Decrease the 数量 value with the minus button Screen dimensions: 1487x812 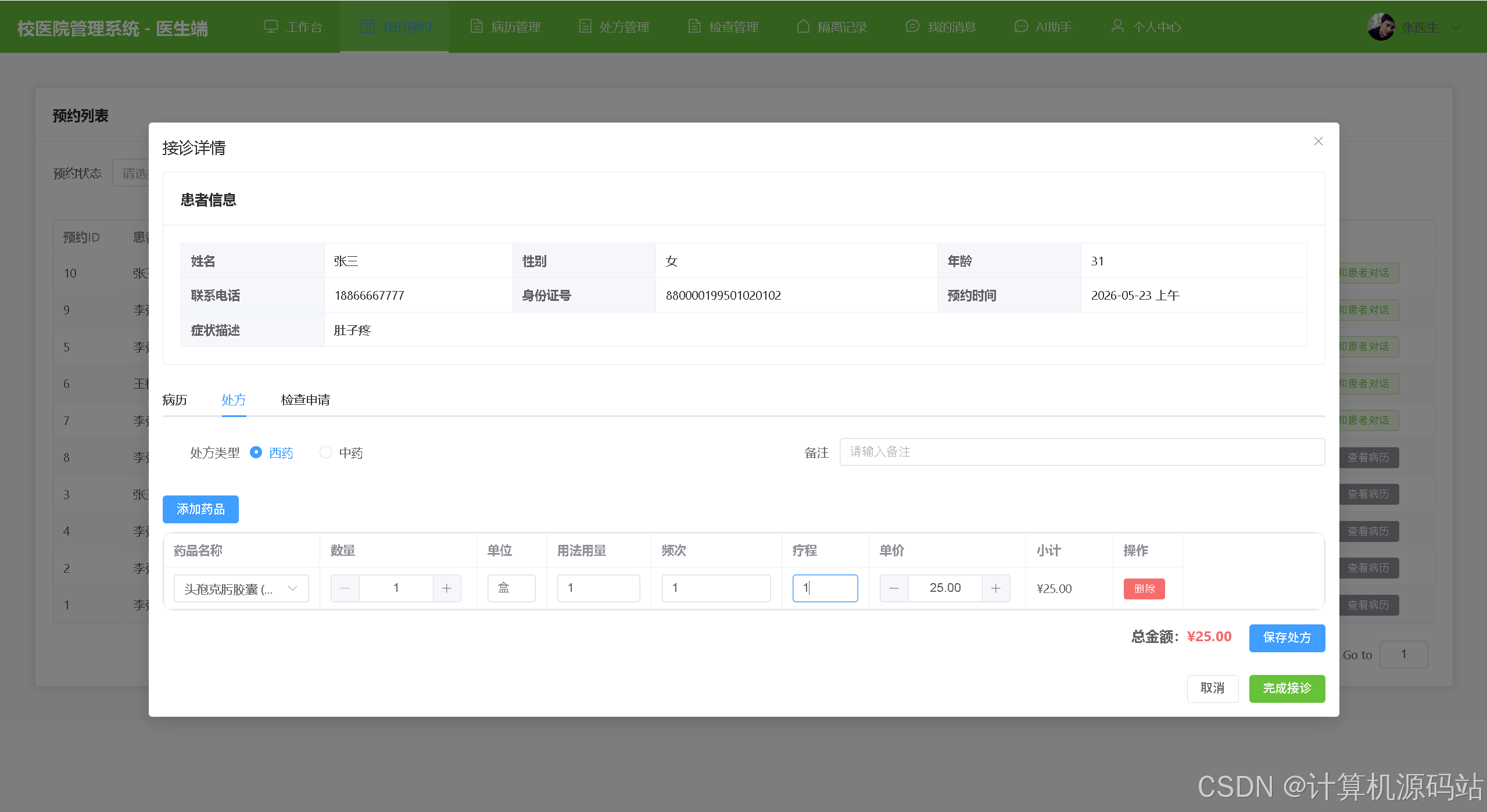(x=345, y=588)
